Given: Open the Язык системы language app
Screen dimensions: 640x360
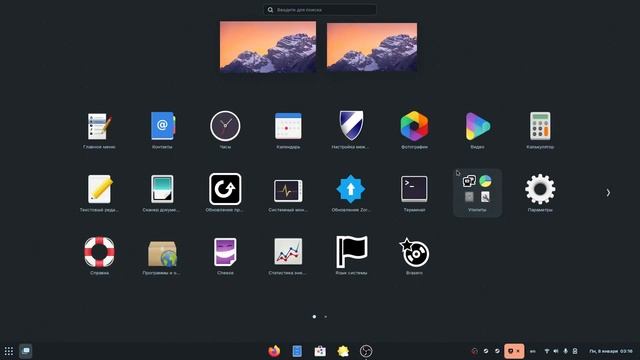Looking at the screenshot, I should click(351, 252).
